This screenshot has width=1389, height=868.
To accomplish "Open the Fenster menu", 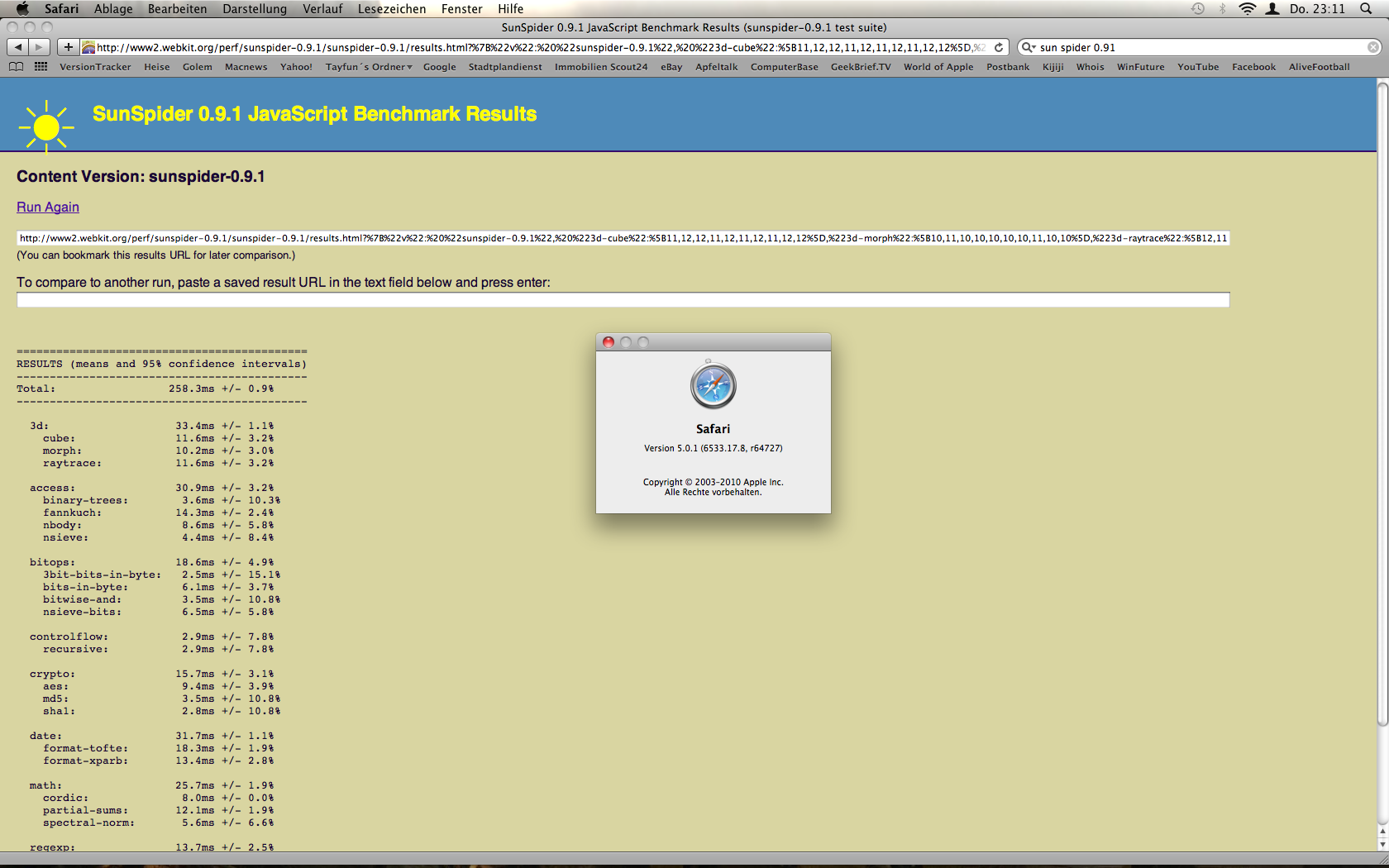I will tap(461, 8).
